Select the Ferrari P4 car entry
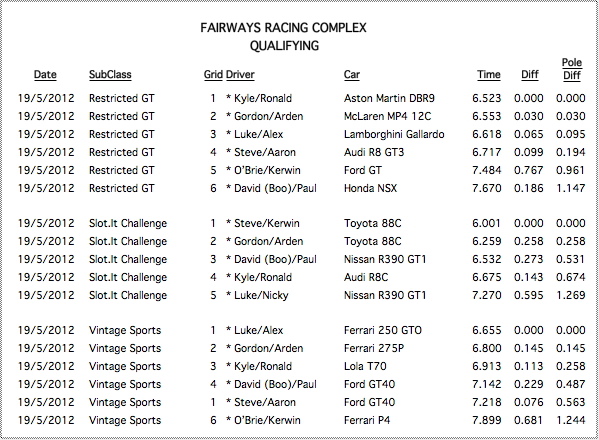Image resolution: width=599 pixels, height=440 pixels. [367, 421]
